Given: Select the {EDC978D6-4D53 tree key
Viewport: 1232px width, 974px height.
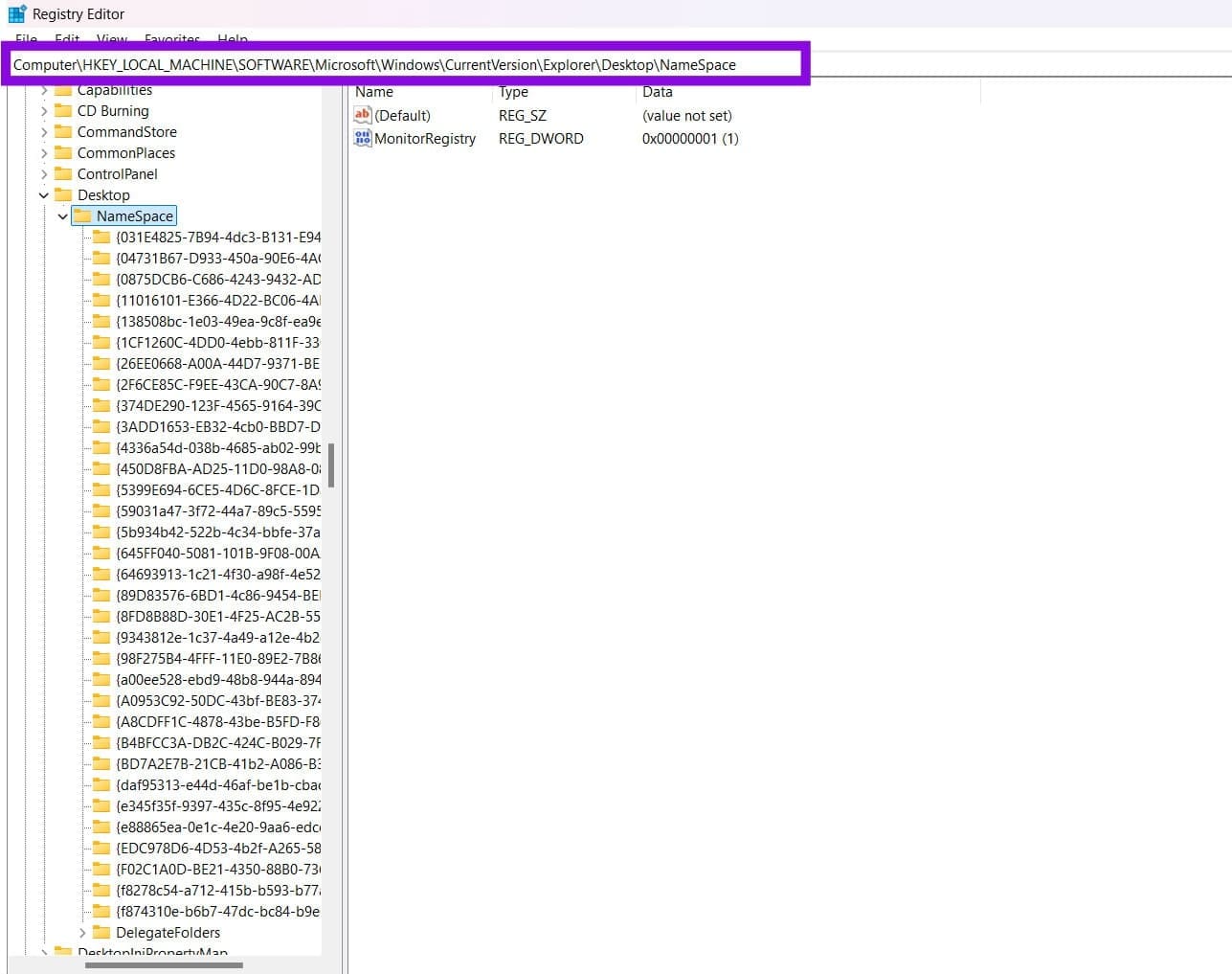Looking at the screenshot, I should (217, 848).
